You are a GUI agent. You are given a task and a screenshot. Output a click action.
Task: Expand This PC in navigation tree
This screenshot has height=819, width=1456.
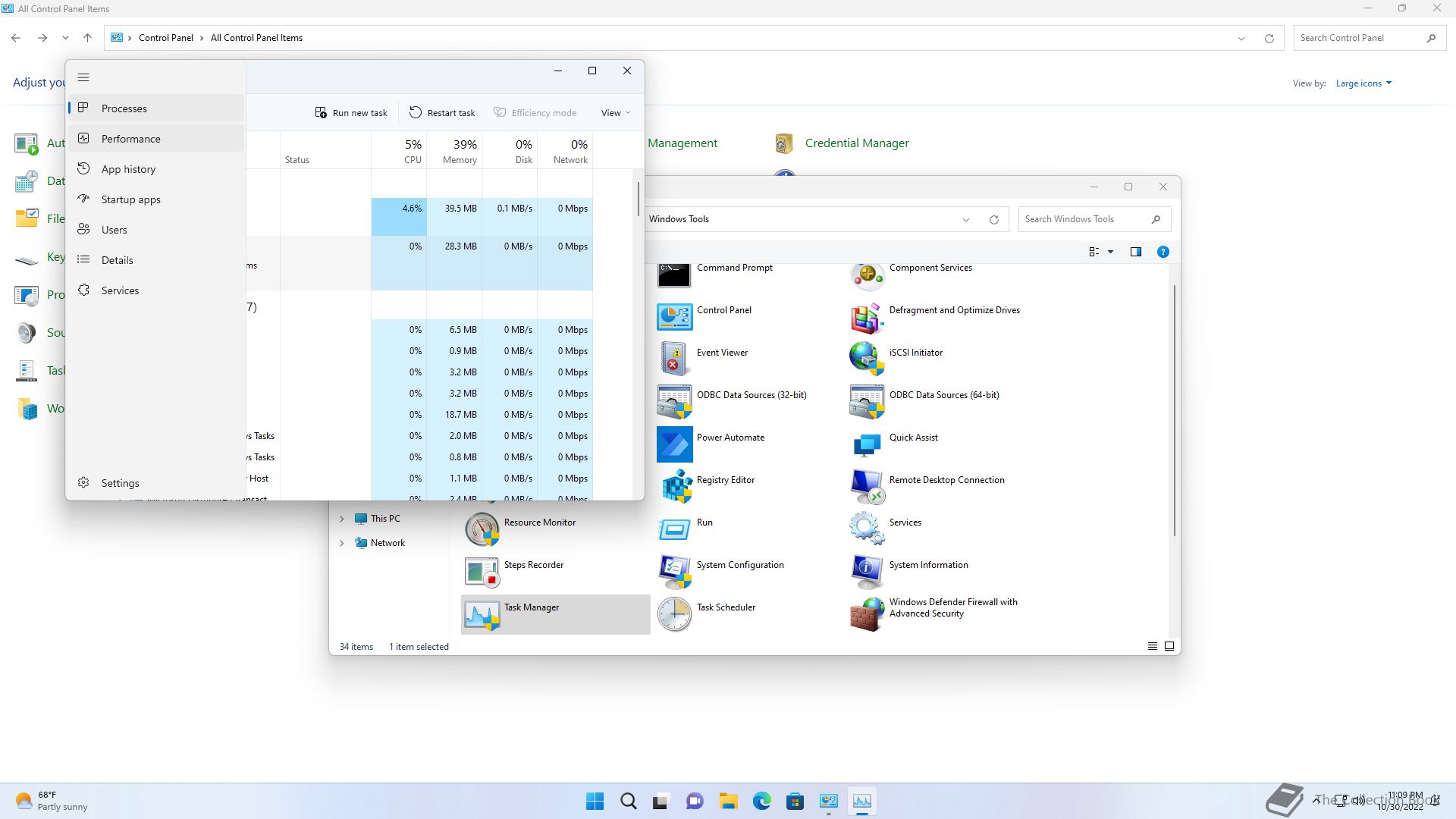[x=341, y=519]
